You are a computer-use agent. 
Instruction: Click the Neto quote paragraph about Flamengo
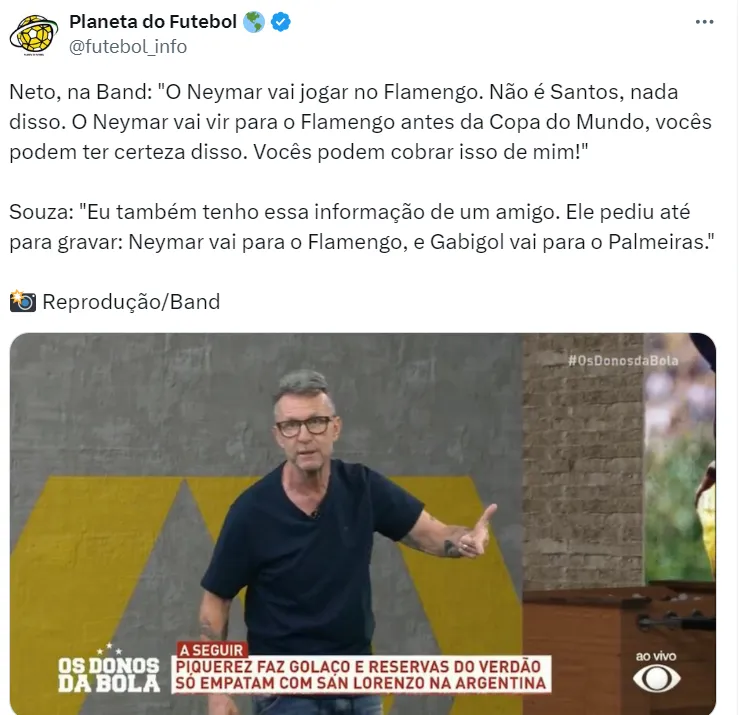click(360, 122)
